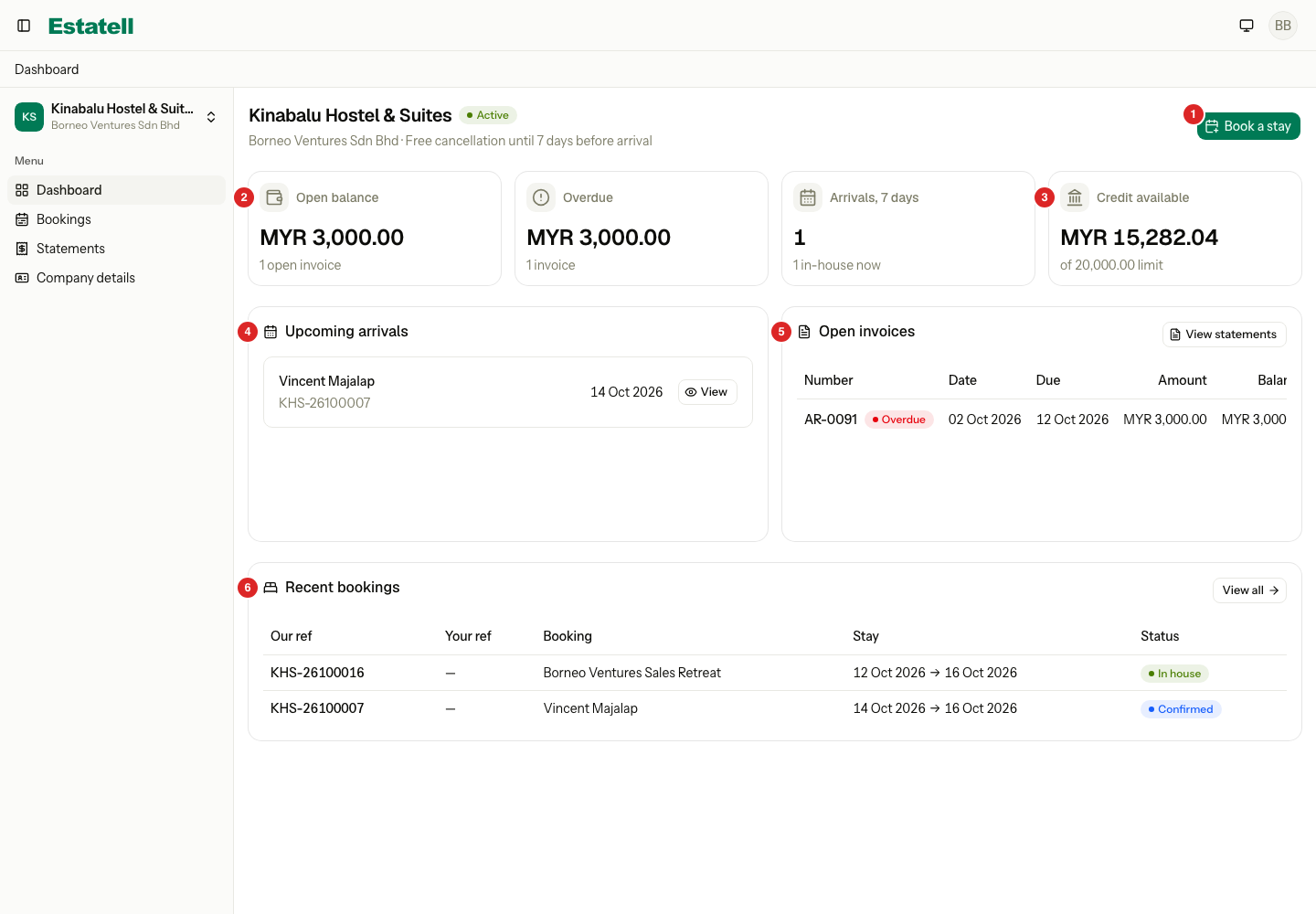Select Borneo Ventures Sales Retreat booking name

[x=632, y=673]
